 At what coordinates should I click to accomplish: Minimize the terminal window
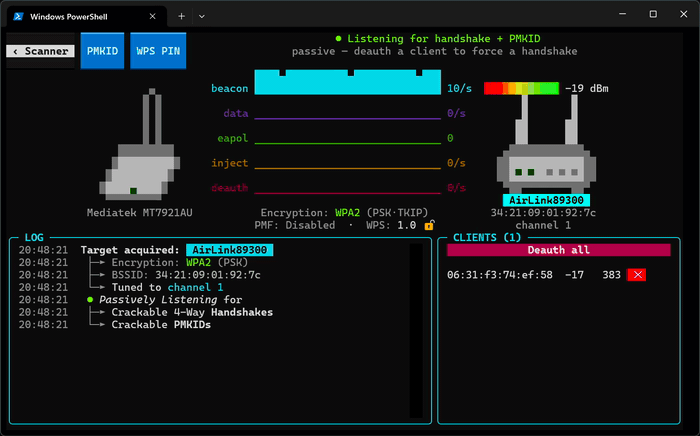click(x=622, y=14)
